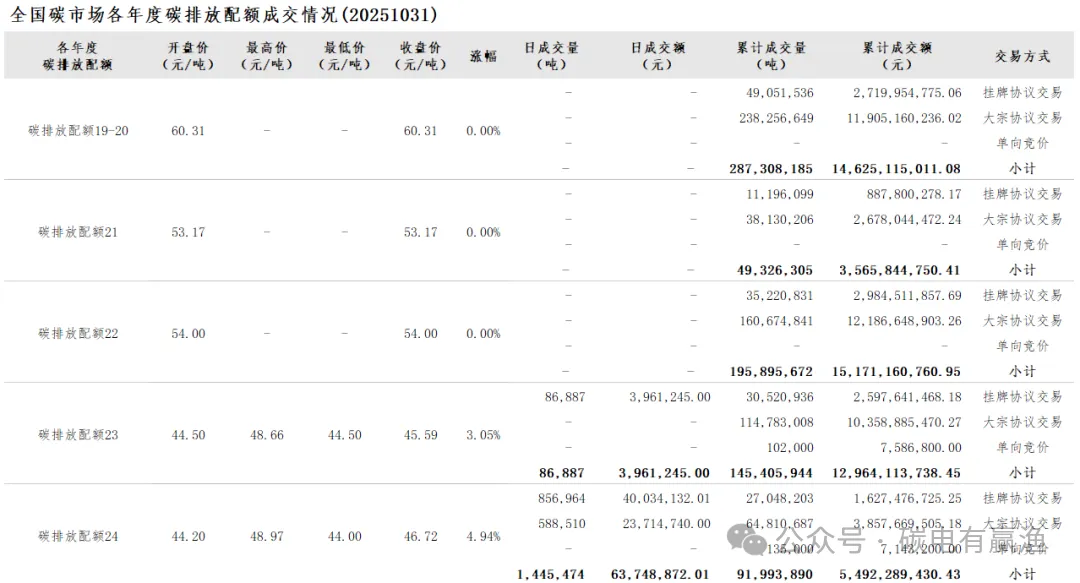Click the 3.05% change value
Viewport: 1080px width, 583px height.
tap(483, 435)
